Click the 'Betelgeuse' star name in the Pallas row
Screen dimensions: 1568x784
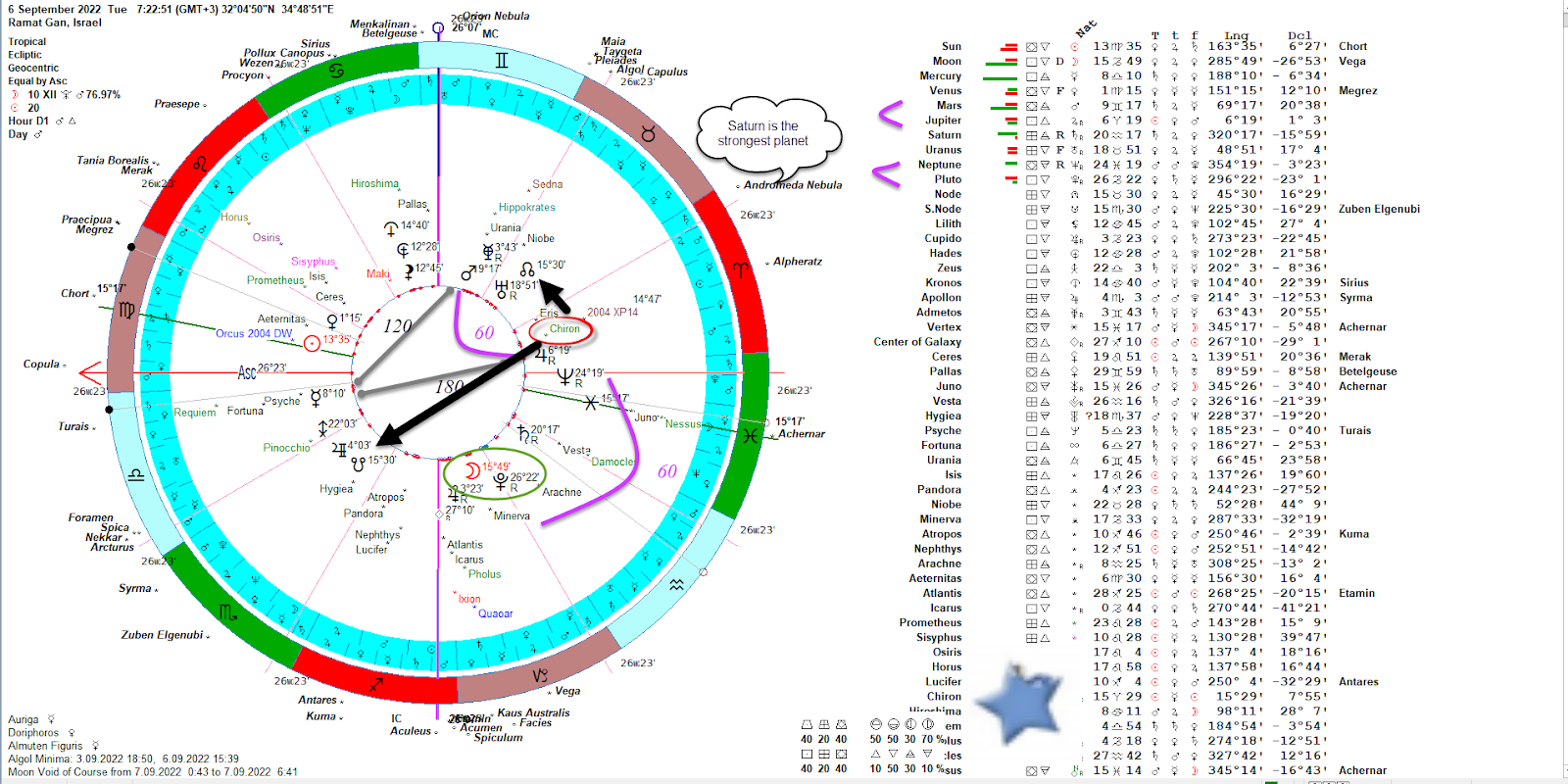tap(1368, 371)
